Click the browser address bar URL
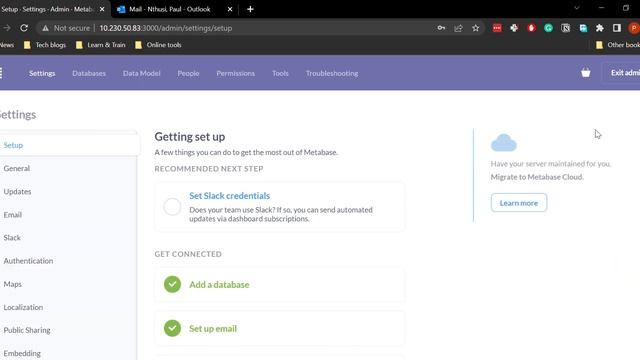 166,28
